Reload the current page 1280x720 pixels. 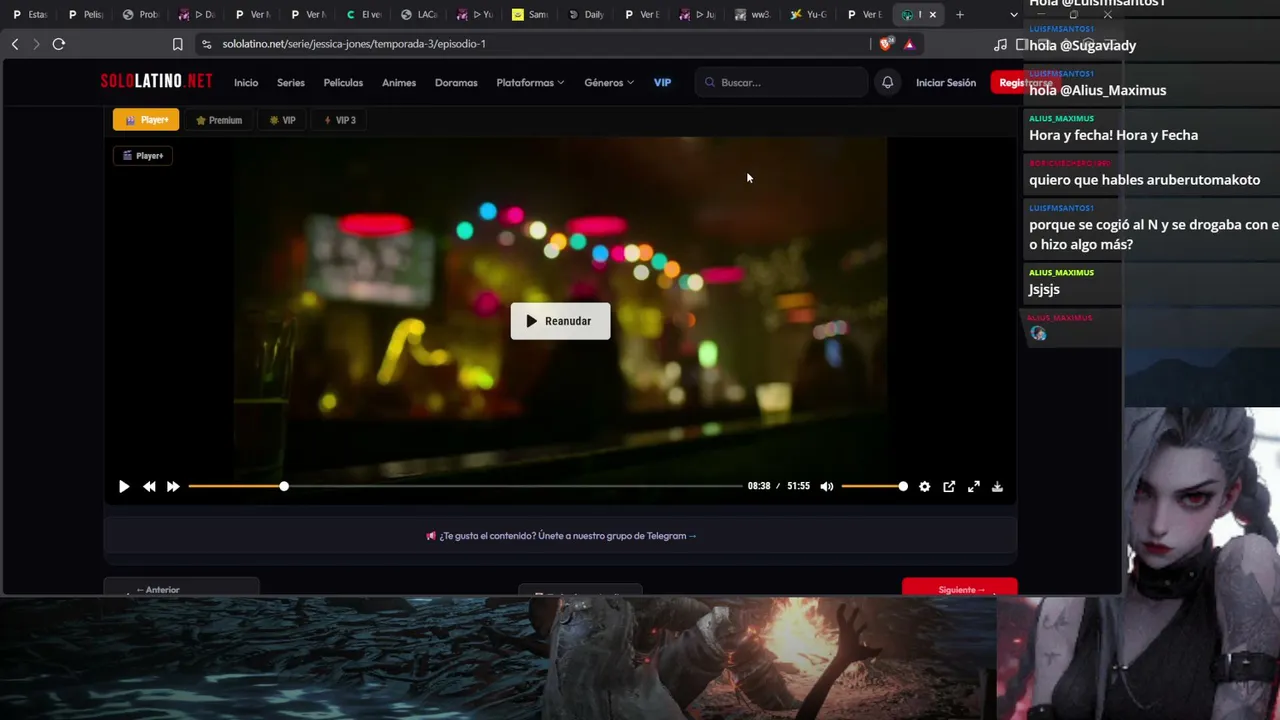pyautogui.click(x=59, y=44)
